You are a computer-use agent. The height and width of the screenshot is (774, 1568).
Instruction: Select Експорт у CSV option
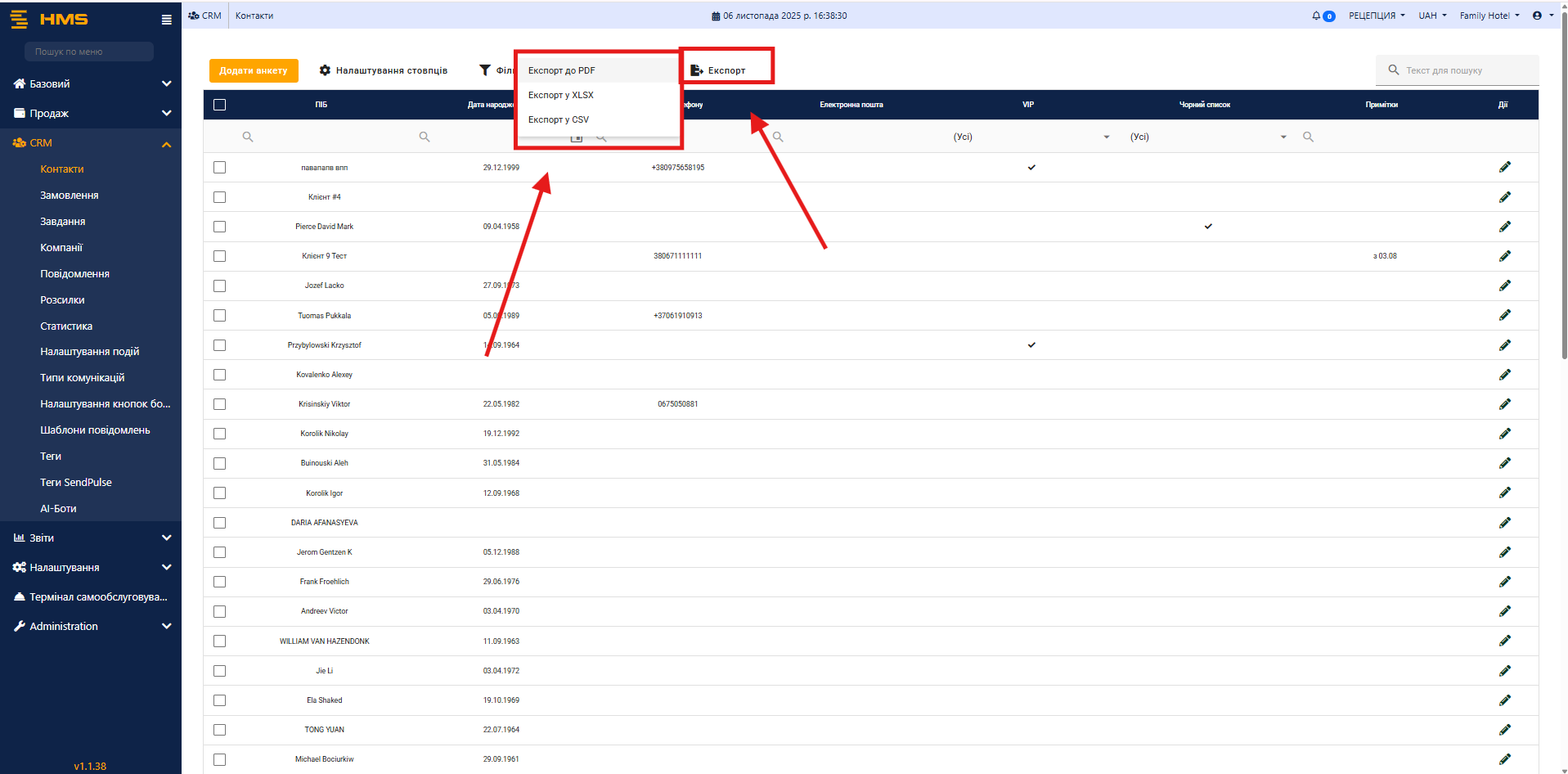pos(559,120)
